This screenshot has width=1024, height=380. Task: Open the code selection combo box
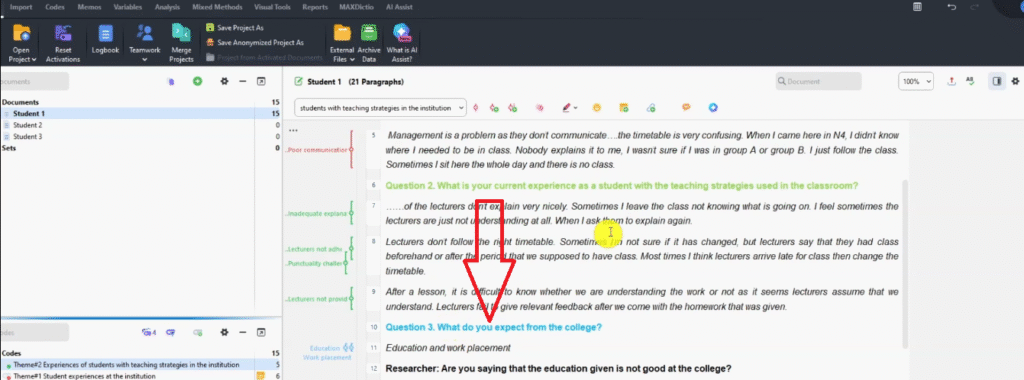pos(381,107)
